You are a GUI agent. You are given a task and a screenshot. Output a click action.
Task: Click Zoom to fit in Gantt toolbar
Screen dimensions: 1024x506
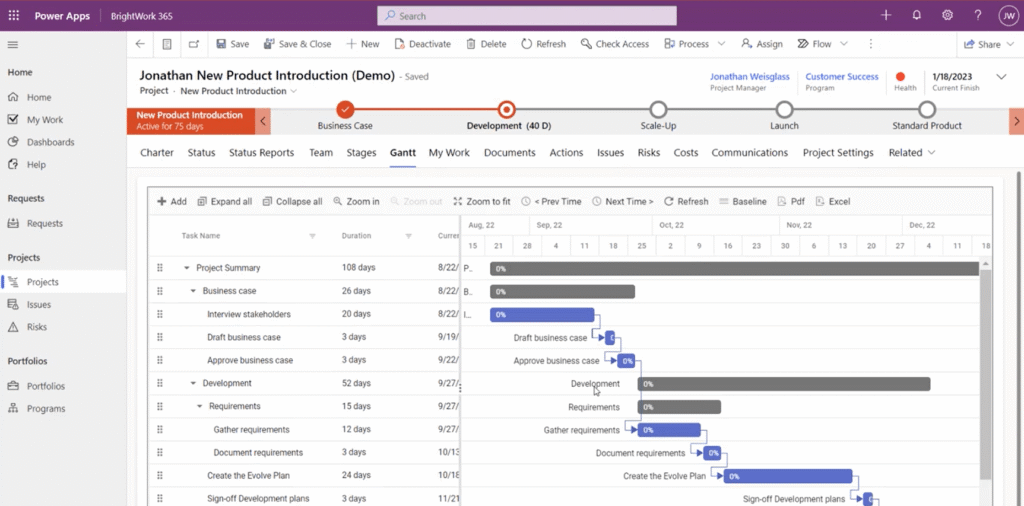pyautogui.click(x=481, y=201)
